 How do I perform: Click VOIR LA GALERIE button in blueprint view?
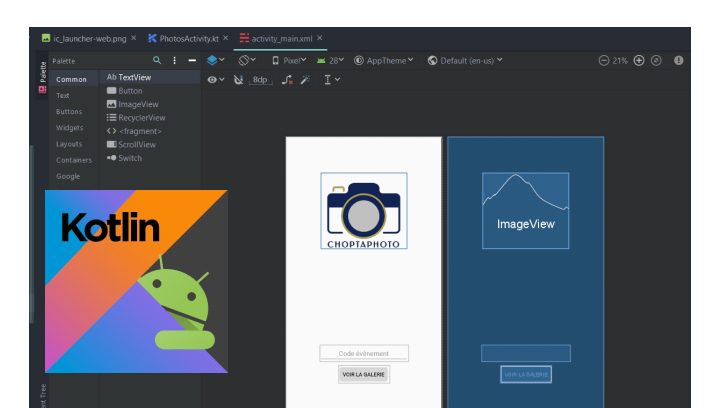(526, 374)
